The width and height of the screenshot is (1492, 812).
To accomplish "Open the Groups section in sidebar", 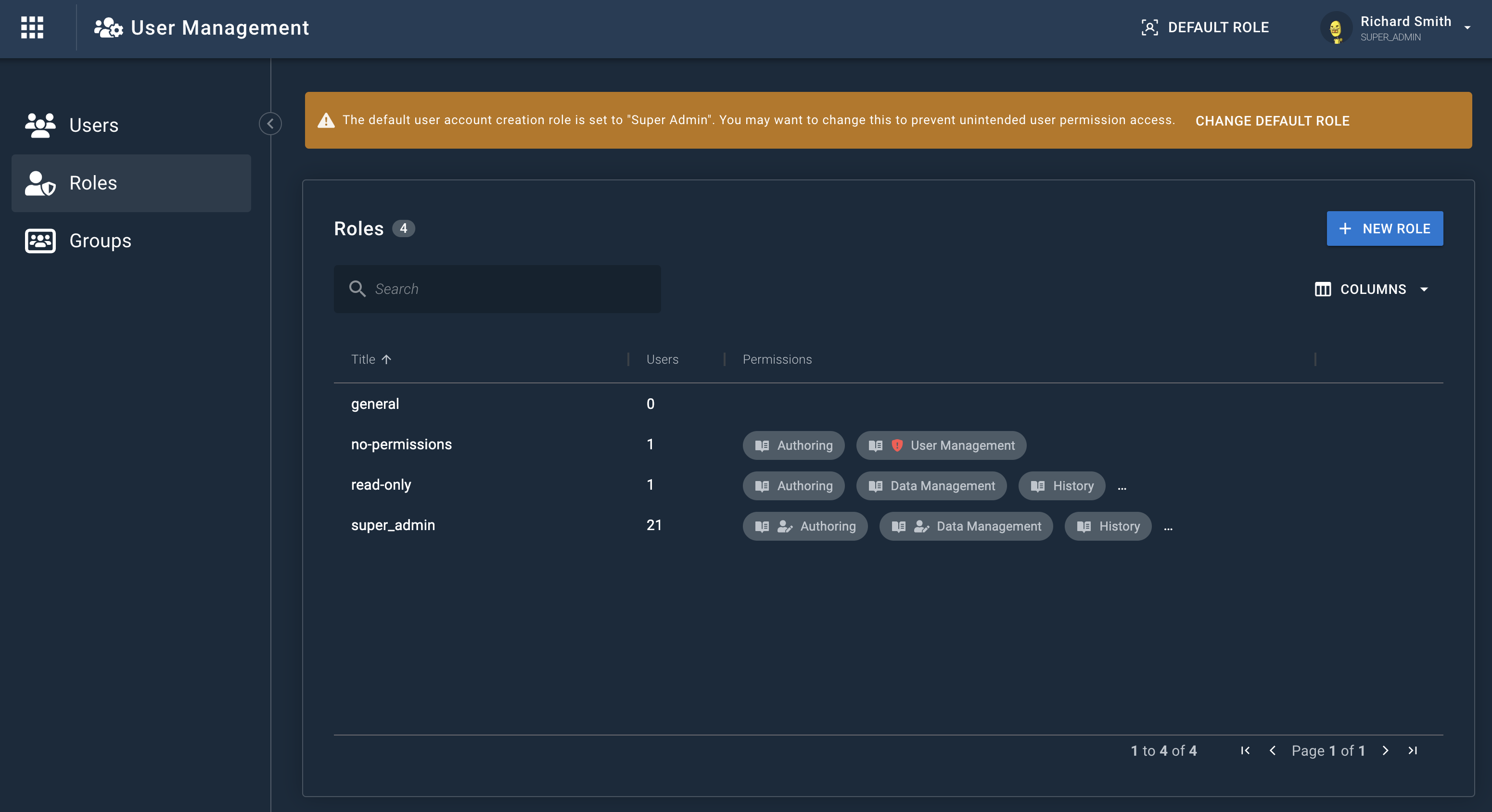I will point(100,241).
